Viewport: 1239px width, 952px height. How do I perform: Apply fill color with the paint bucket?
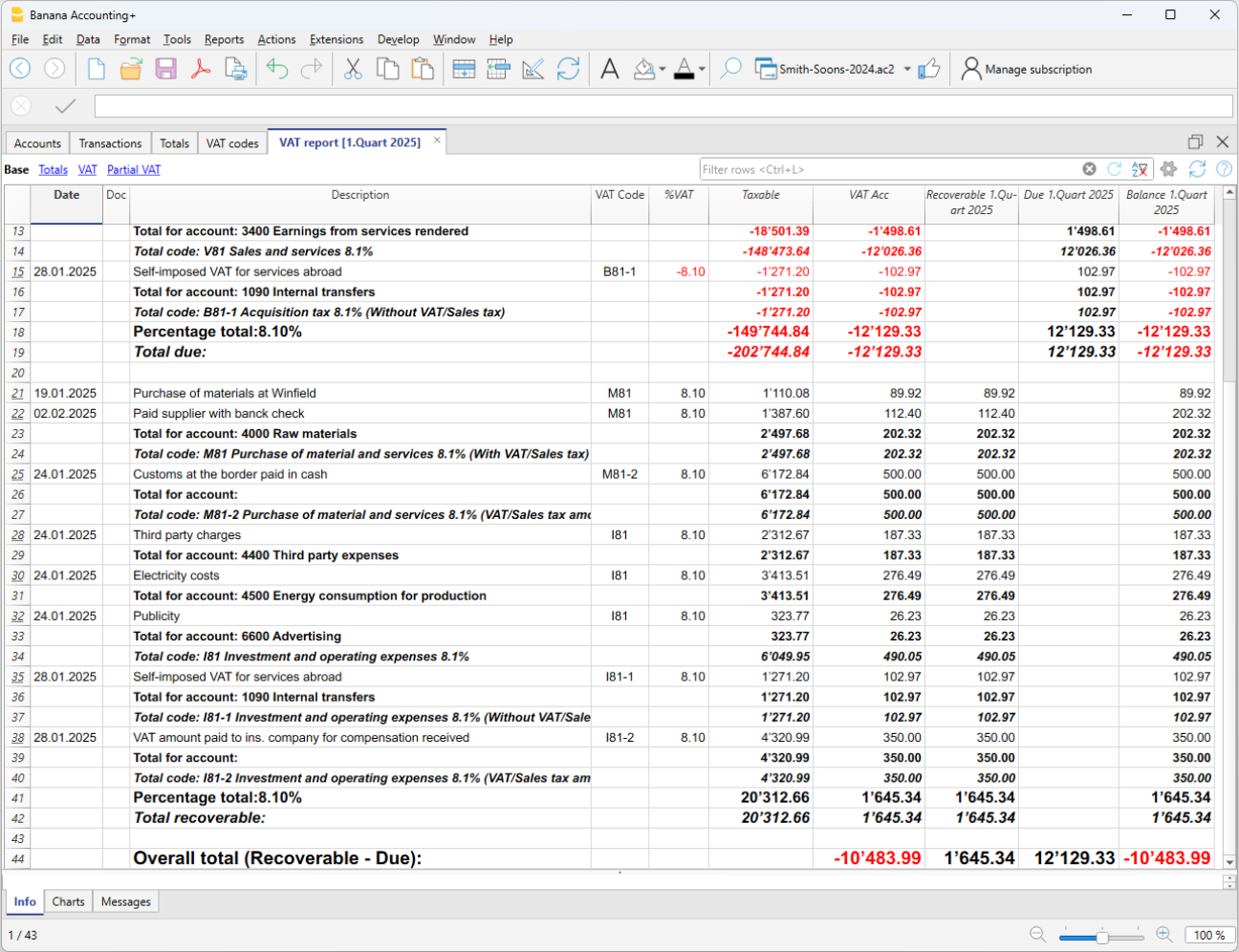pyautogui.click(x=645, y=69)
